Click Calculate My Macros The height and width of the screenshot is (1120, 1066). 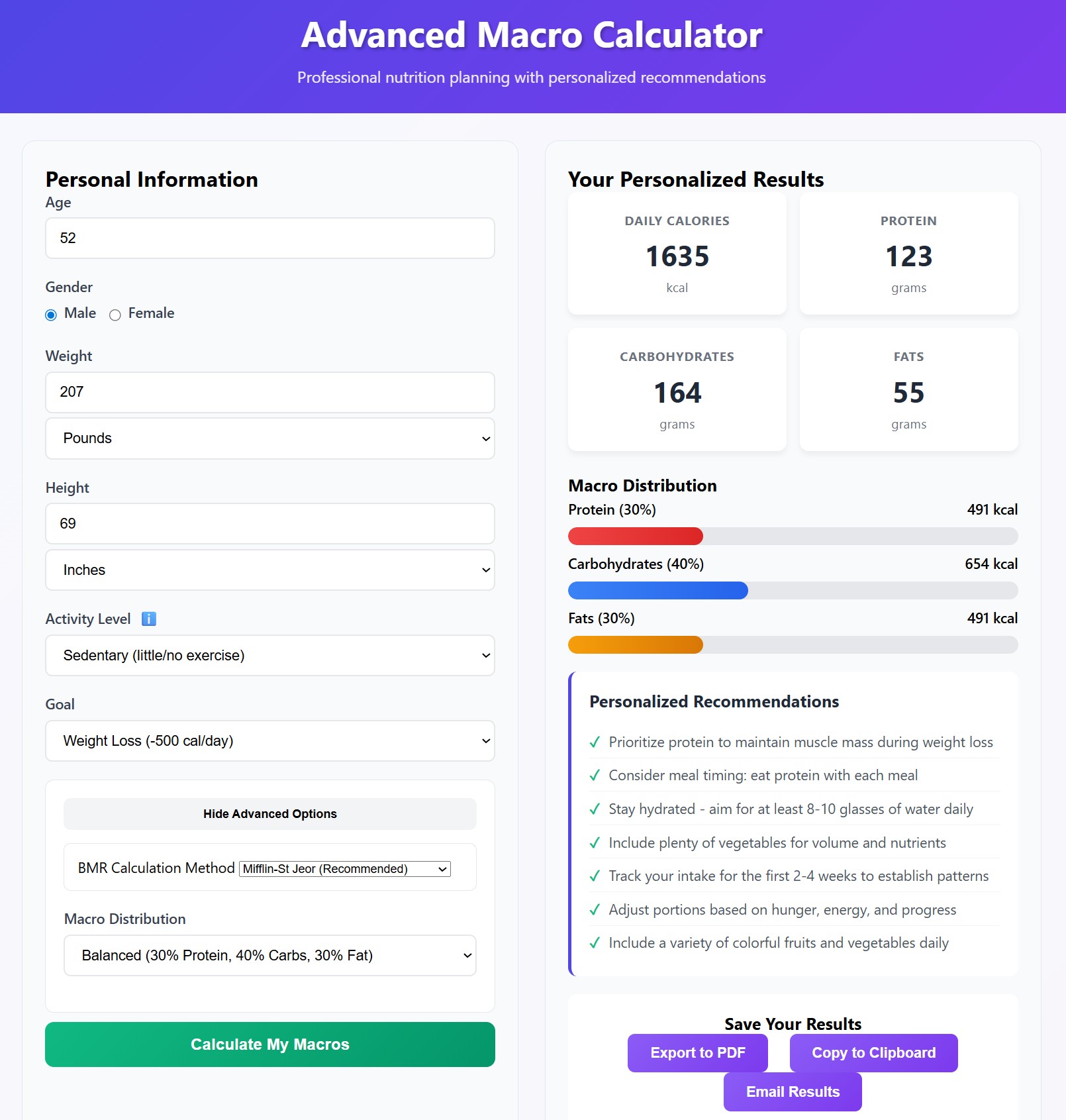(x=269, y=1044)
